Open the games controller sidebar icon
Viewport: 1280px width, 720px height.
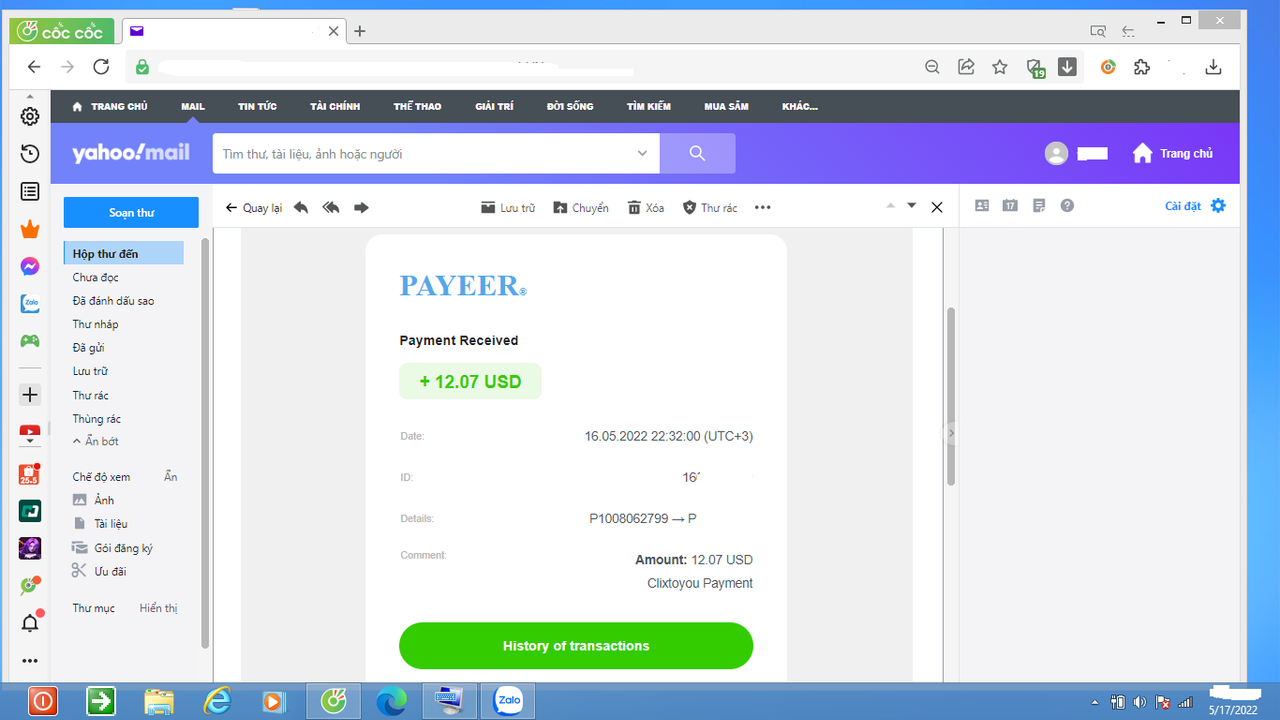(30, 341)
